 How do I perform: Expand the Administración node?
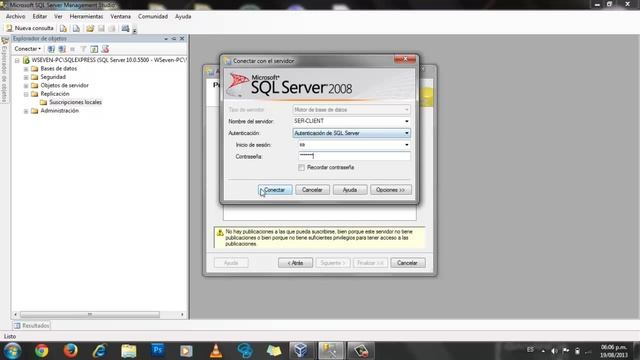(x=26, y=111)
